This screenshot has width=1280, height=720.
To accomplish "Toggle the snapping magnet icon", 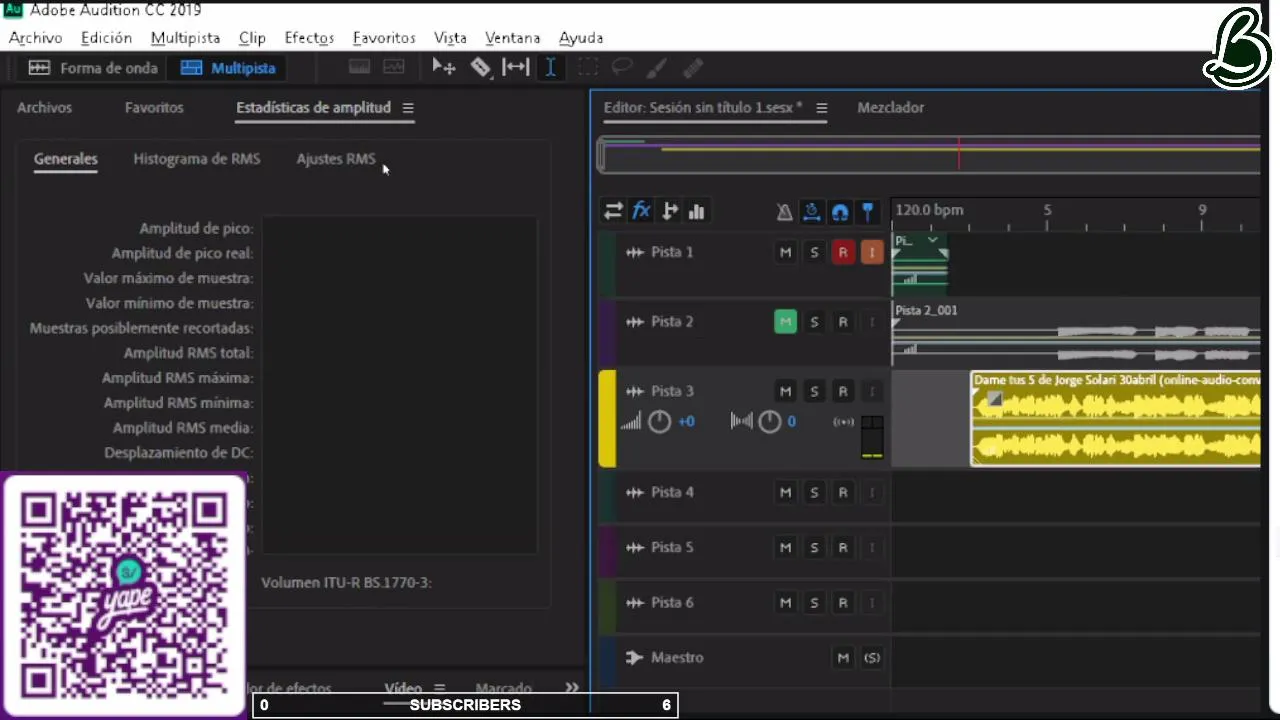I will [x=840, y=211].
